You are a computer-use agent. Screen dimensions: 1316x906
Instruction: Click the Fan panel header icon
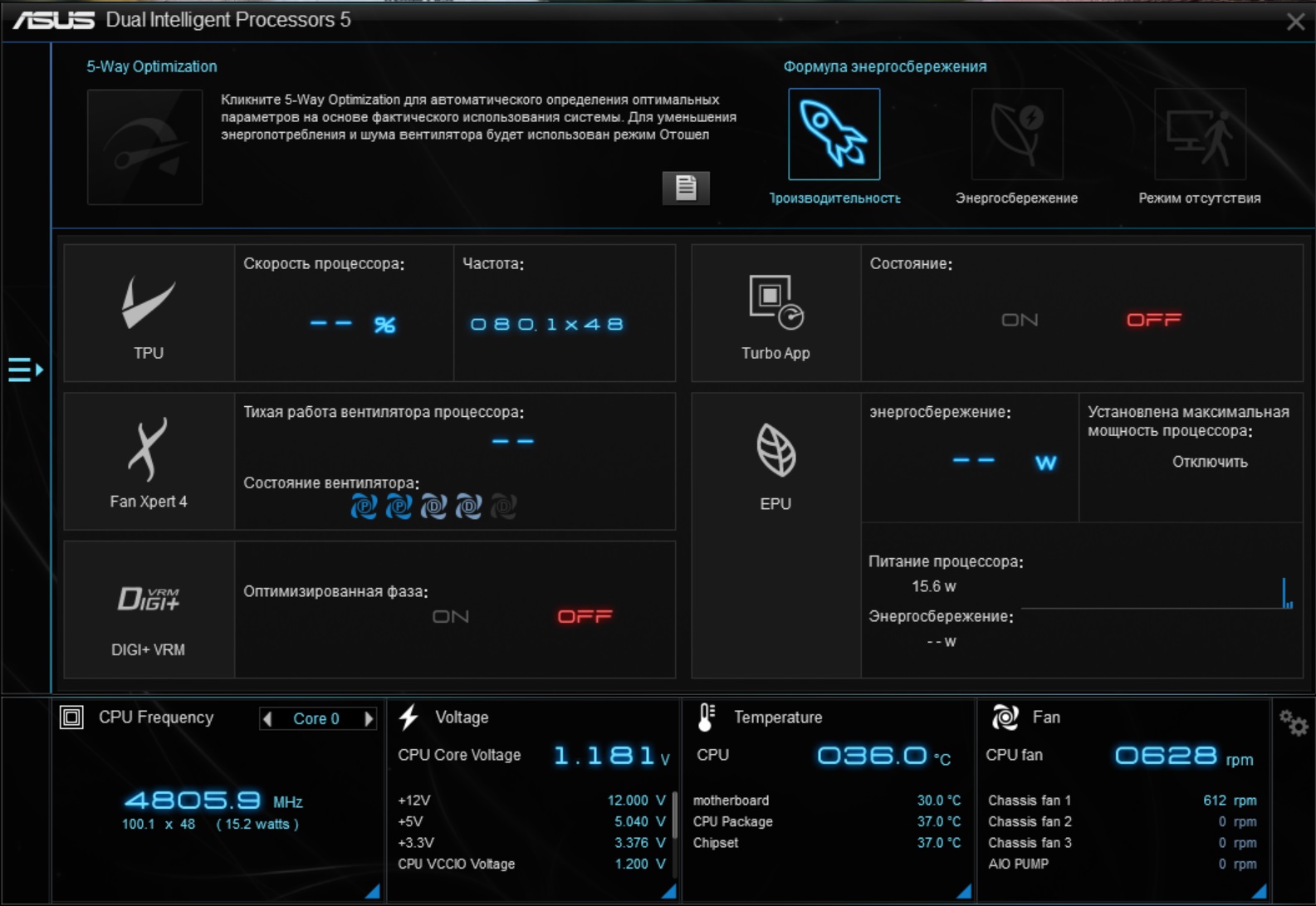tap(1005, 717)
